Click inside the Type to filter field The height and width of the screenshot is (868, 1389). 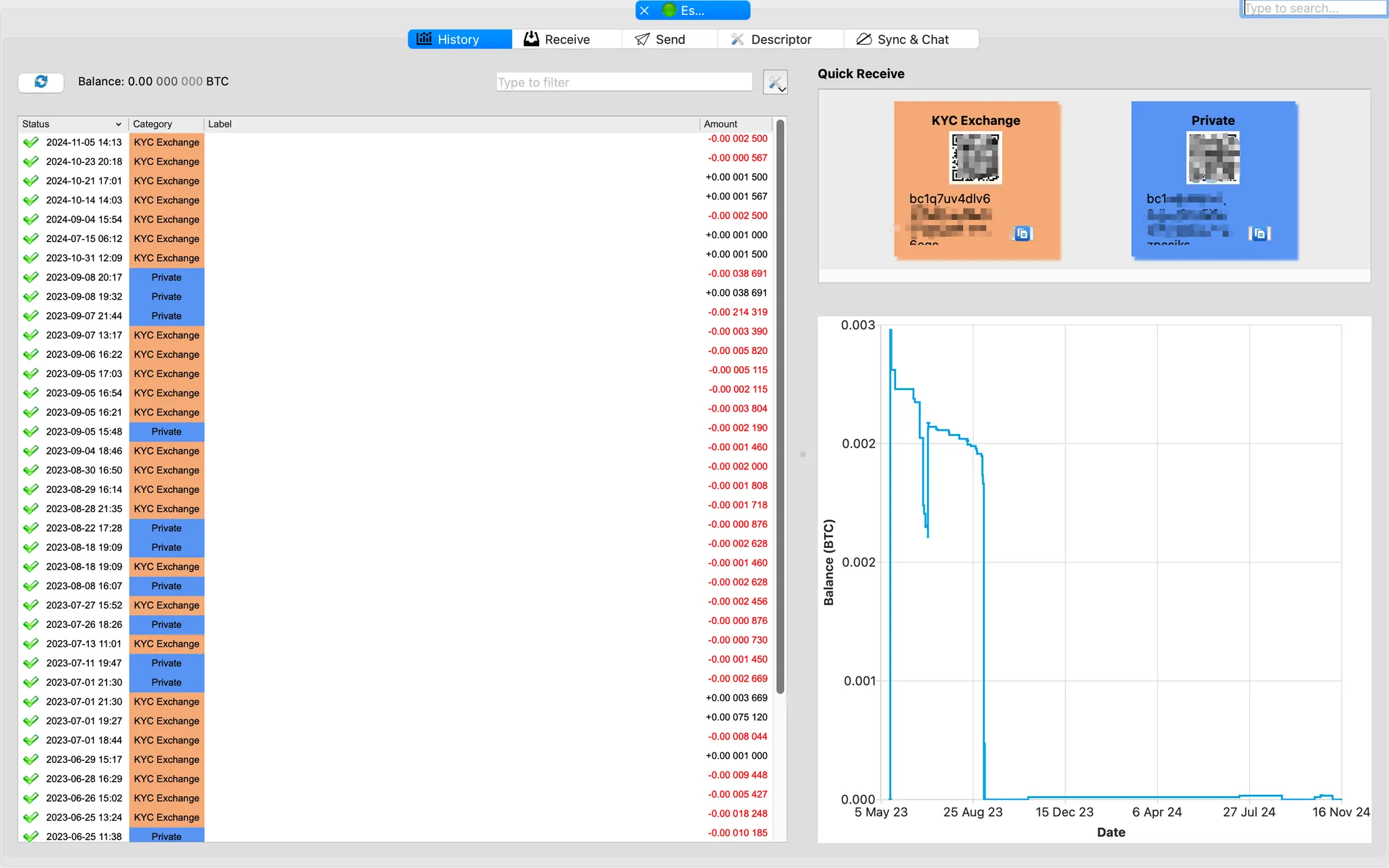pos(624,82)
